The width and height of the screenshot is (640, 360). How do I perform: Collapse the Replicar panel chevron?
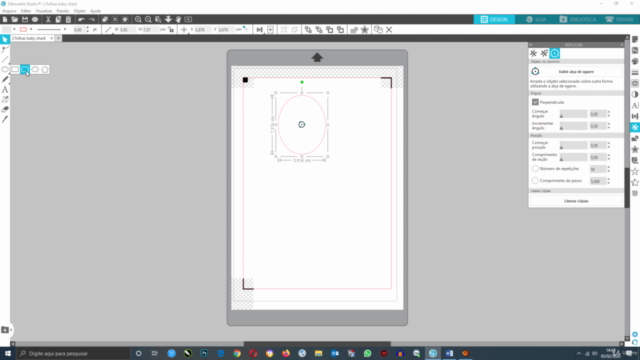click(531, 45)
